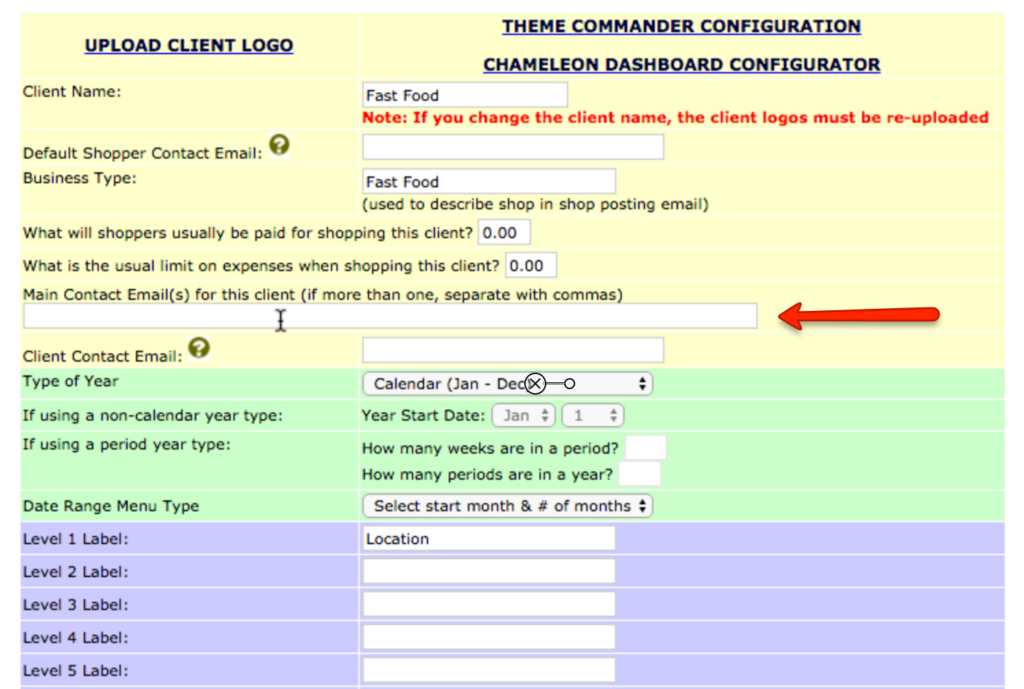Click the Level 2 Label field
The width and height of the screenshot is (1024, 689).
pos(489,571)
